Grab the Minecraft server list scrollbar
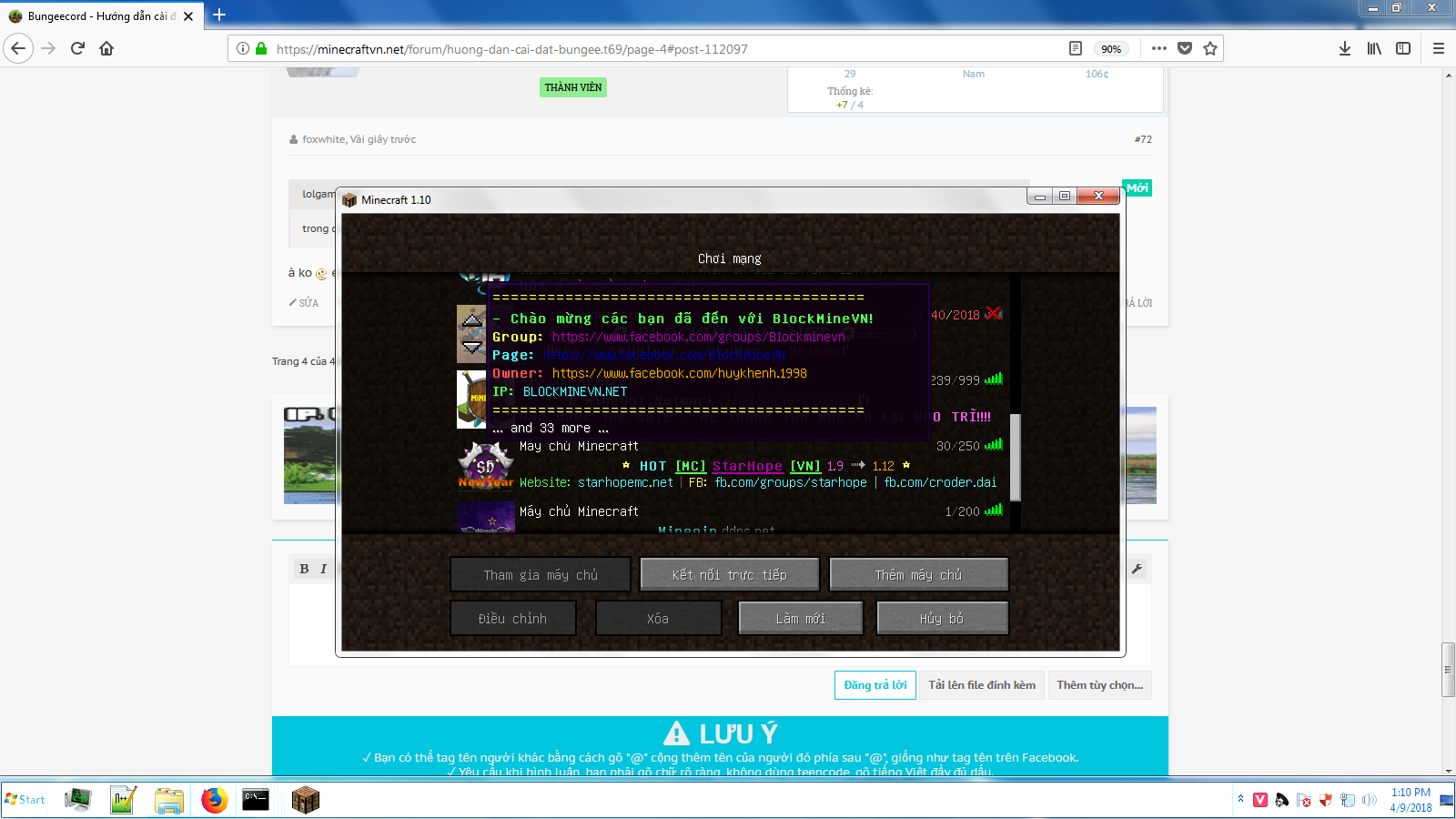1456x819 pixels. point(1016,458)
